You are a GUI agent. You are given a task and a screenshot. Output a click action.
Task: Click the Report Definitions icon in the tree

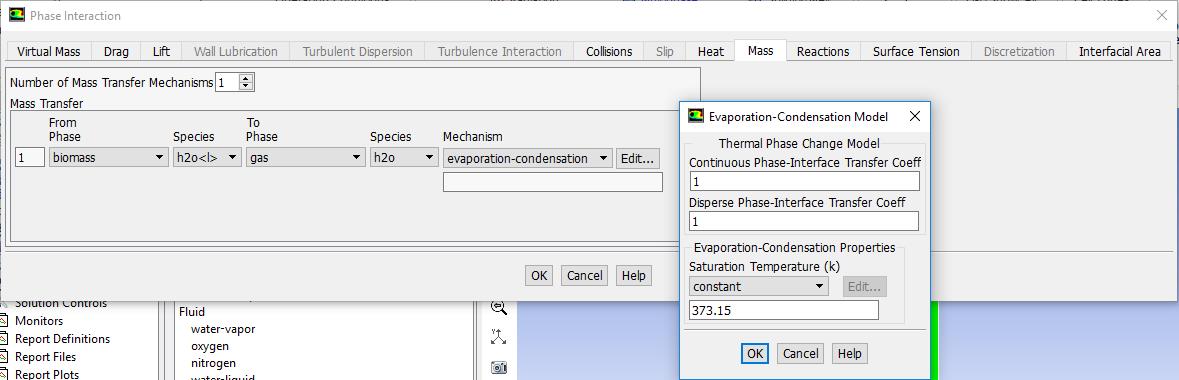coord(4,339)
